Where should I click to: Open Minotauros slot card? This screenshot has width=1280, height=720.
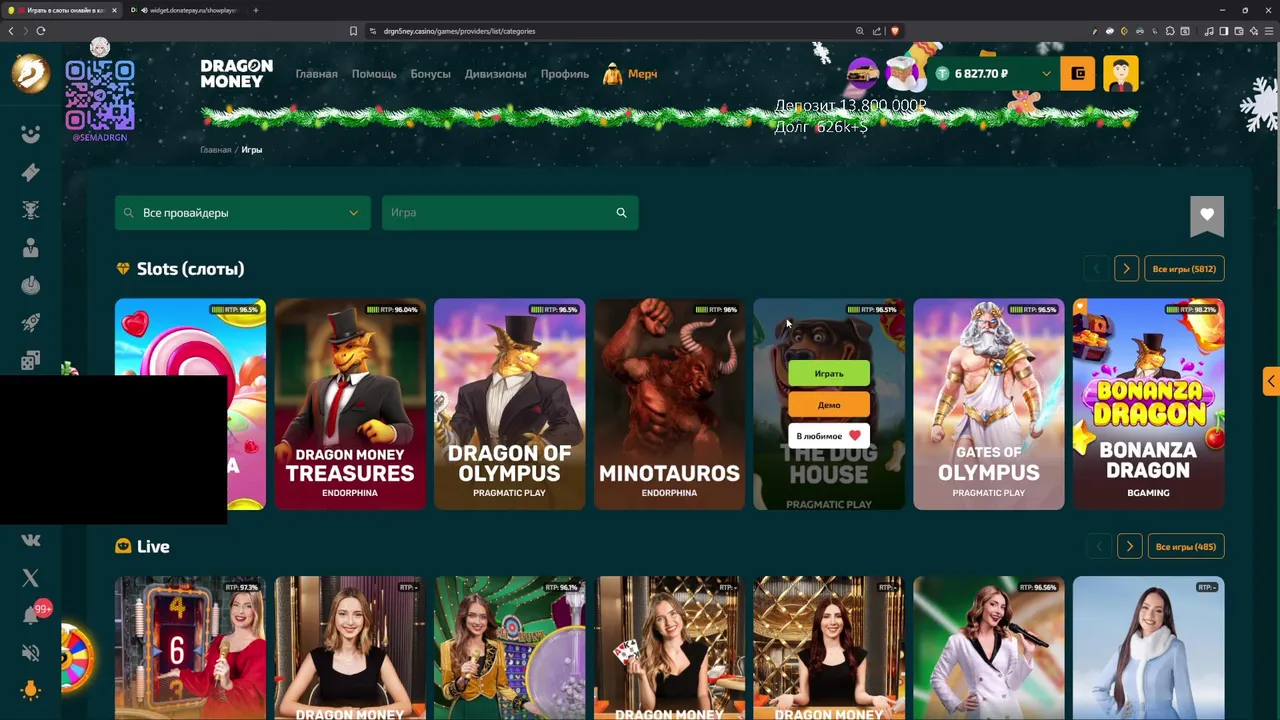pyautogui.click(x=669, y=404)
